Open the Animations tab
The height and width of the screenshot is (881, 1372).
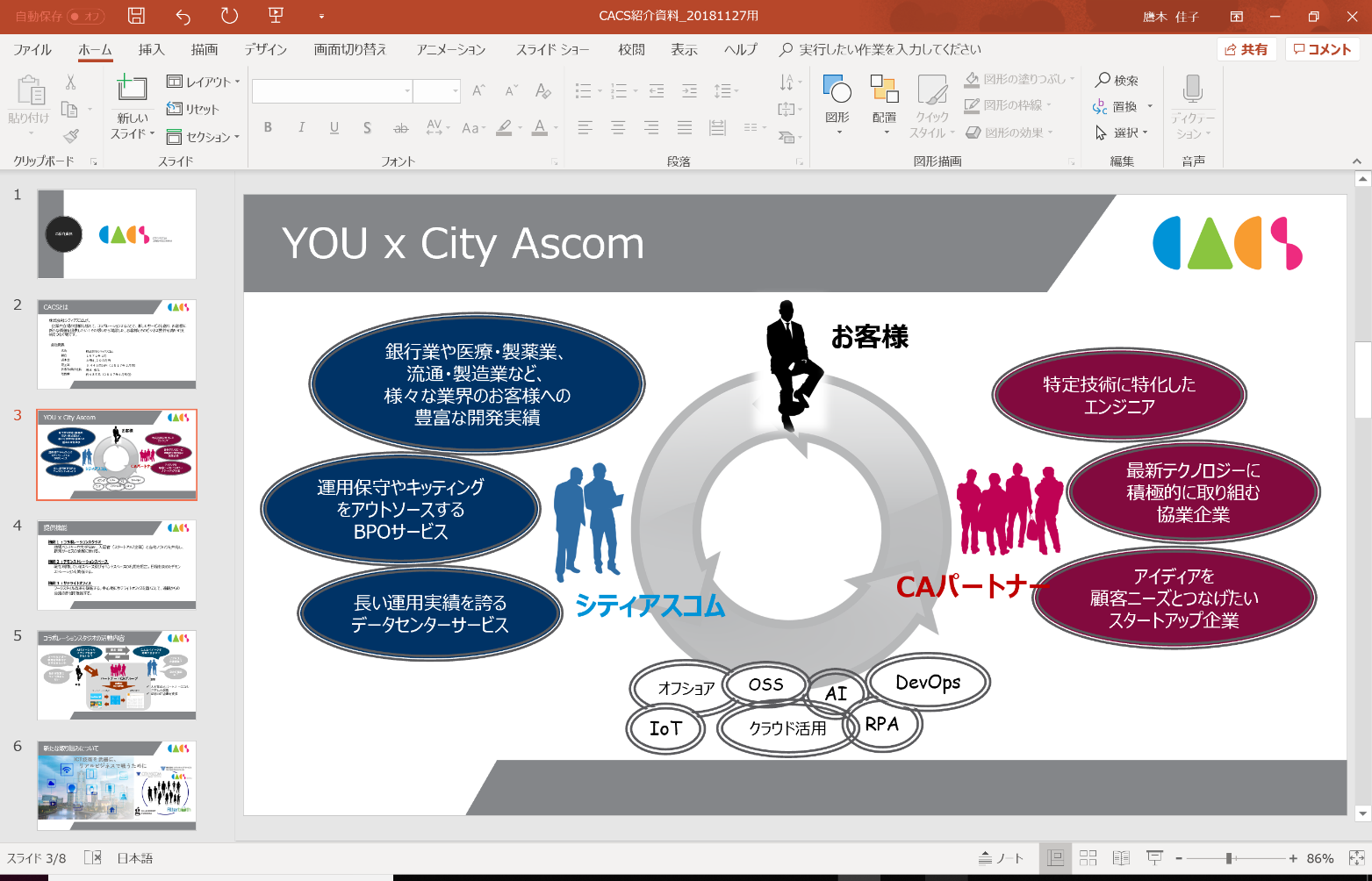pos(451,50)
